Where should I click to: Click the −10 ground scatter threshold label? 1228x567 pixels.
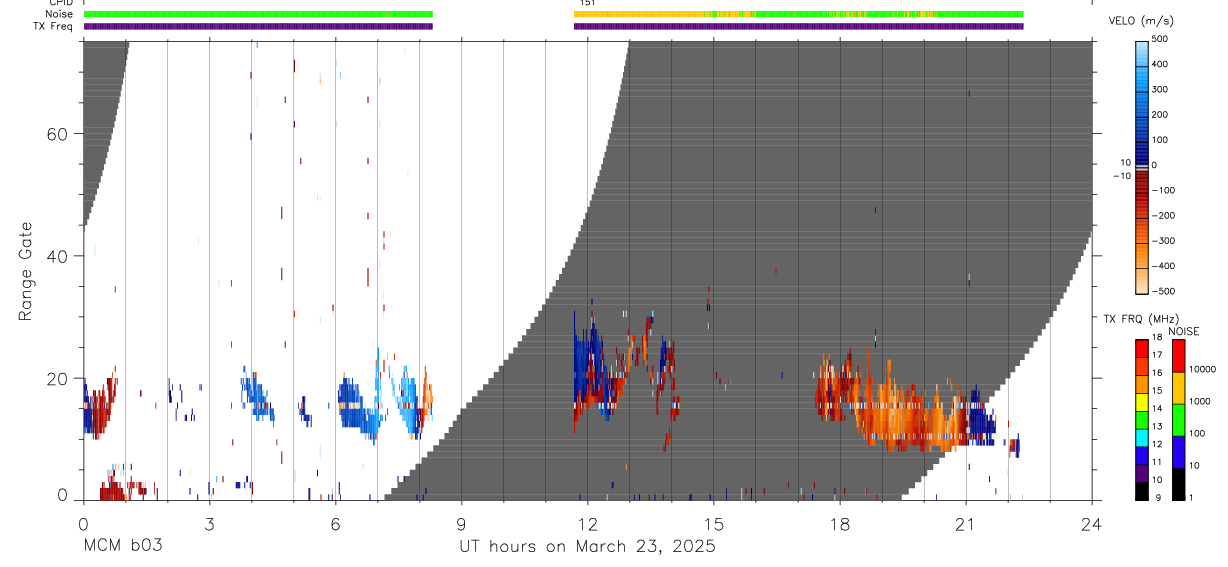coord(1120,176)
